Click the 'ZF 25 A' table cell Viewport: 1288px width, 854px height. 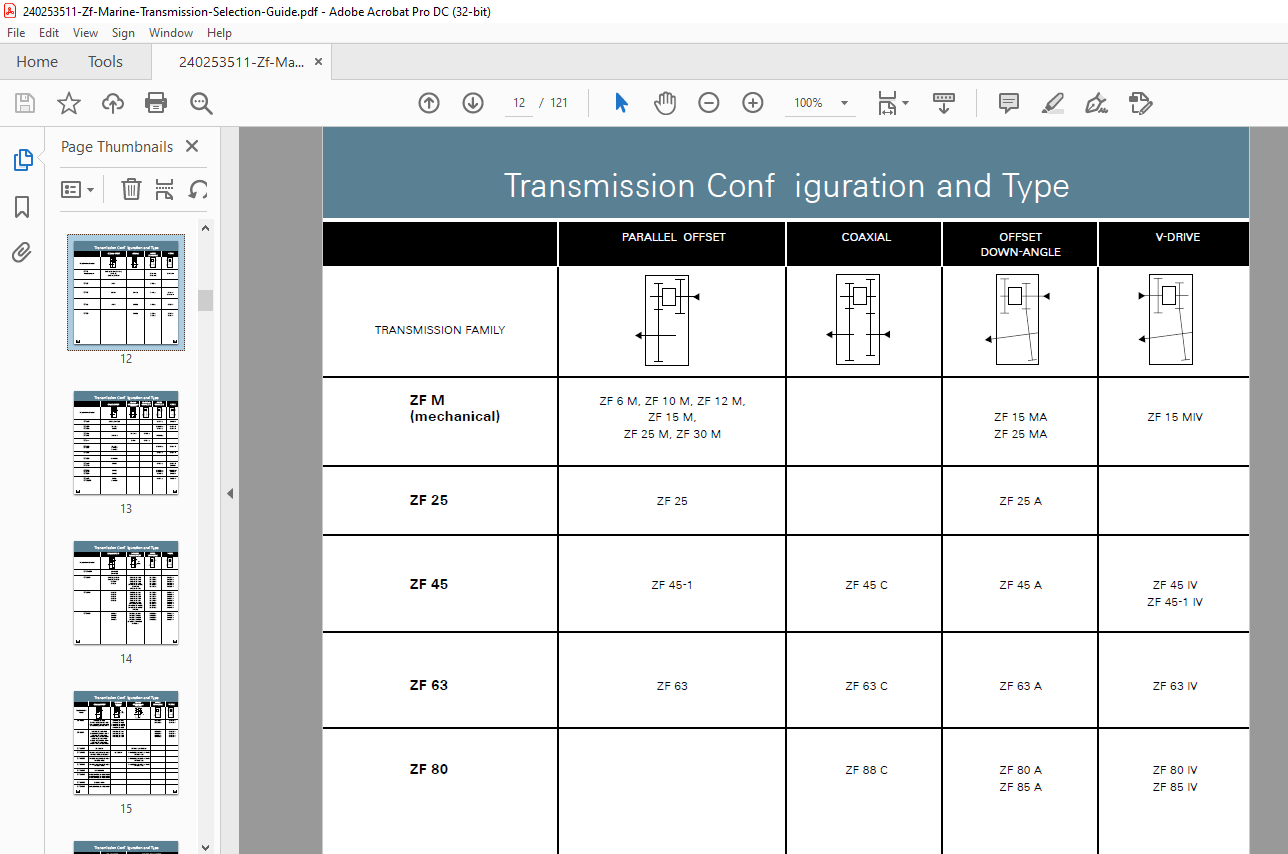pyautogui.click(x=1020, y=501)
